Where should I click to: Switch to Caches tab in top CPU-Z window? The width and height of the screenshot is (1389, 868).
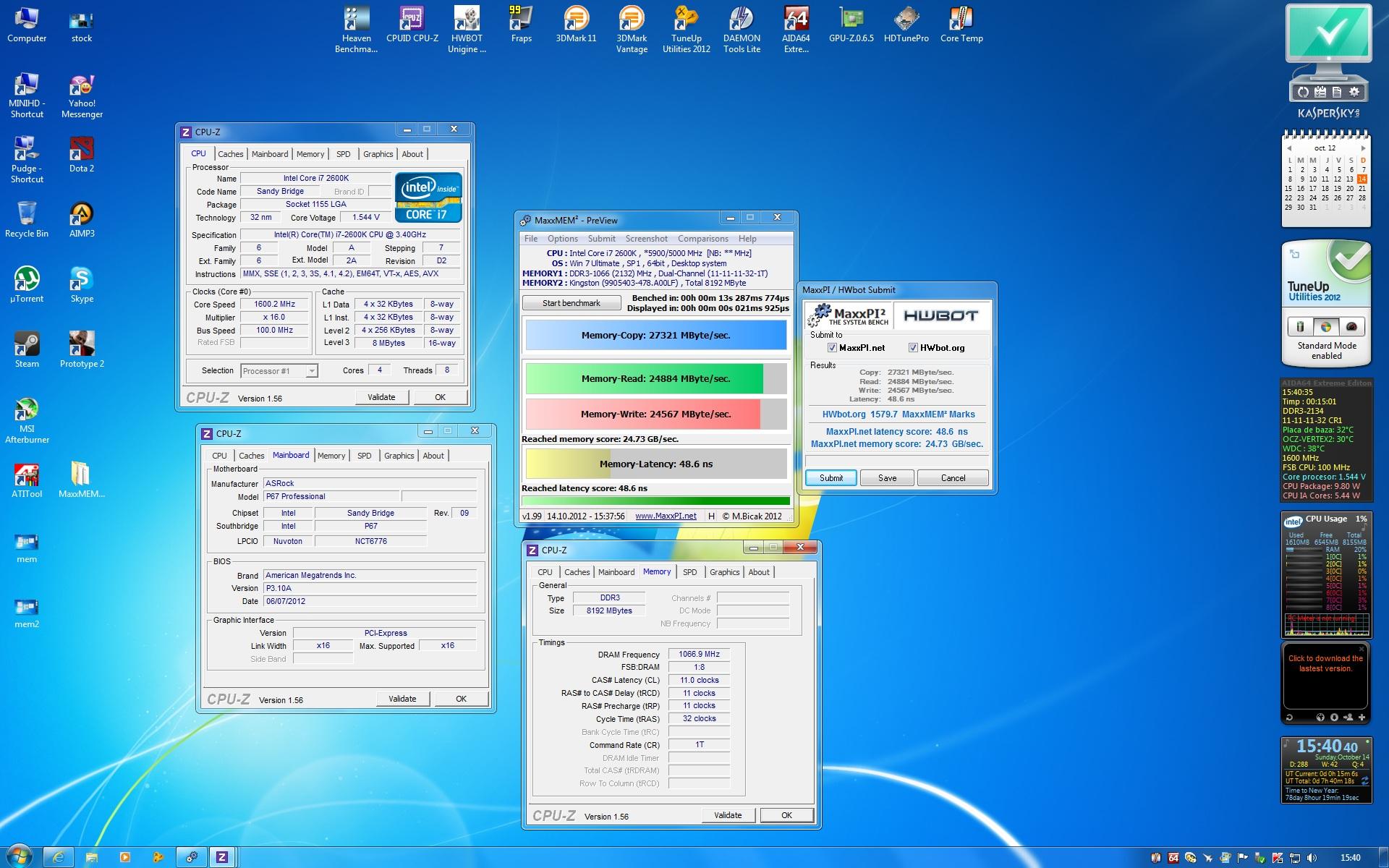click(230, 154)
